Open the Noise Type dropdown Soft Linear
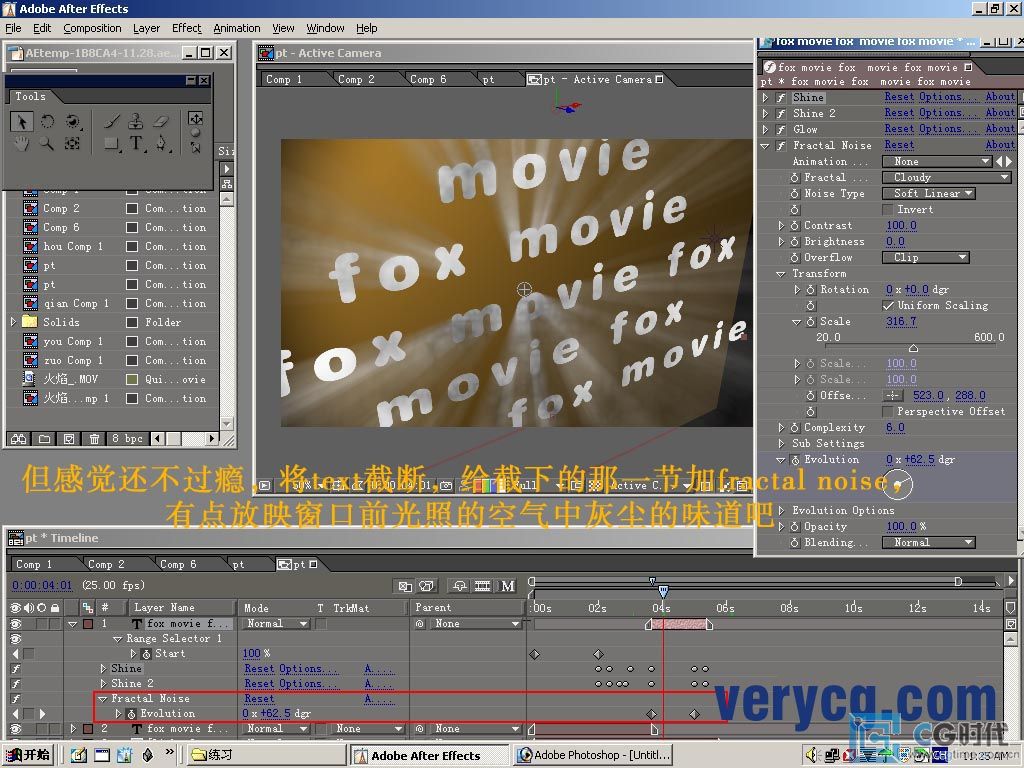Image resolution: width=1024 pixels, height=768 pixels. (x=929, y=193)
